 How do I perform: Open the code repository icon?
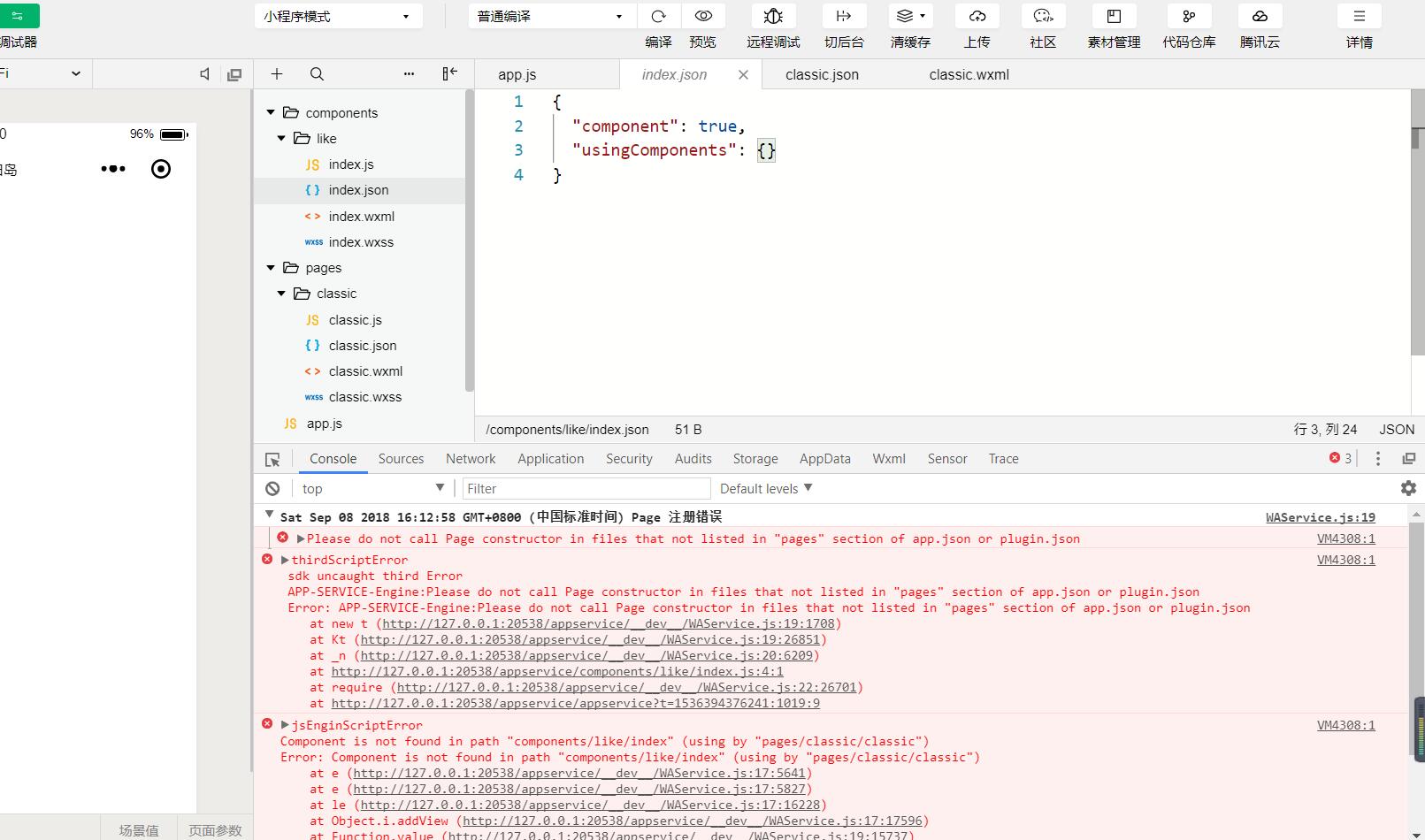click(x=1189, y=16)
